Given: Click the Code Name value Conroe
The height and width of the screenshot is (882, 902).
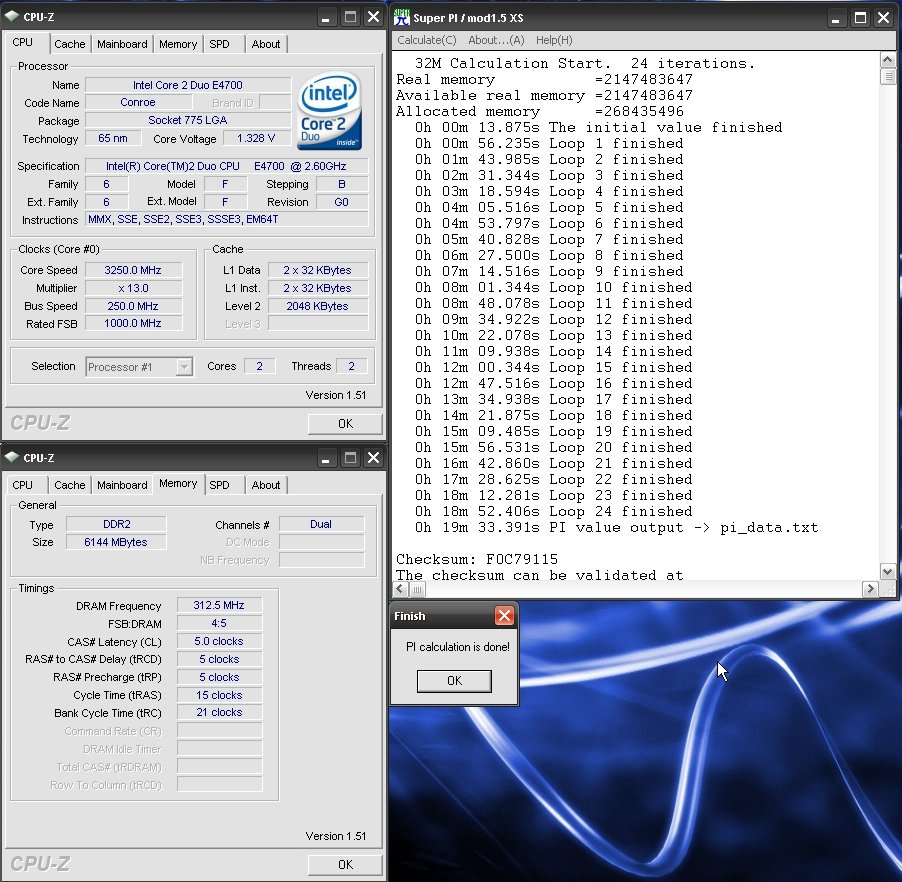Looking at the screenshot, I should [138, 102].
